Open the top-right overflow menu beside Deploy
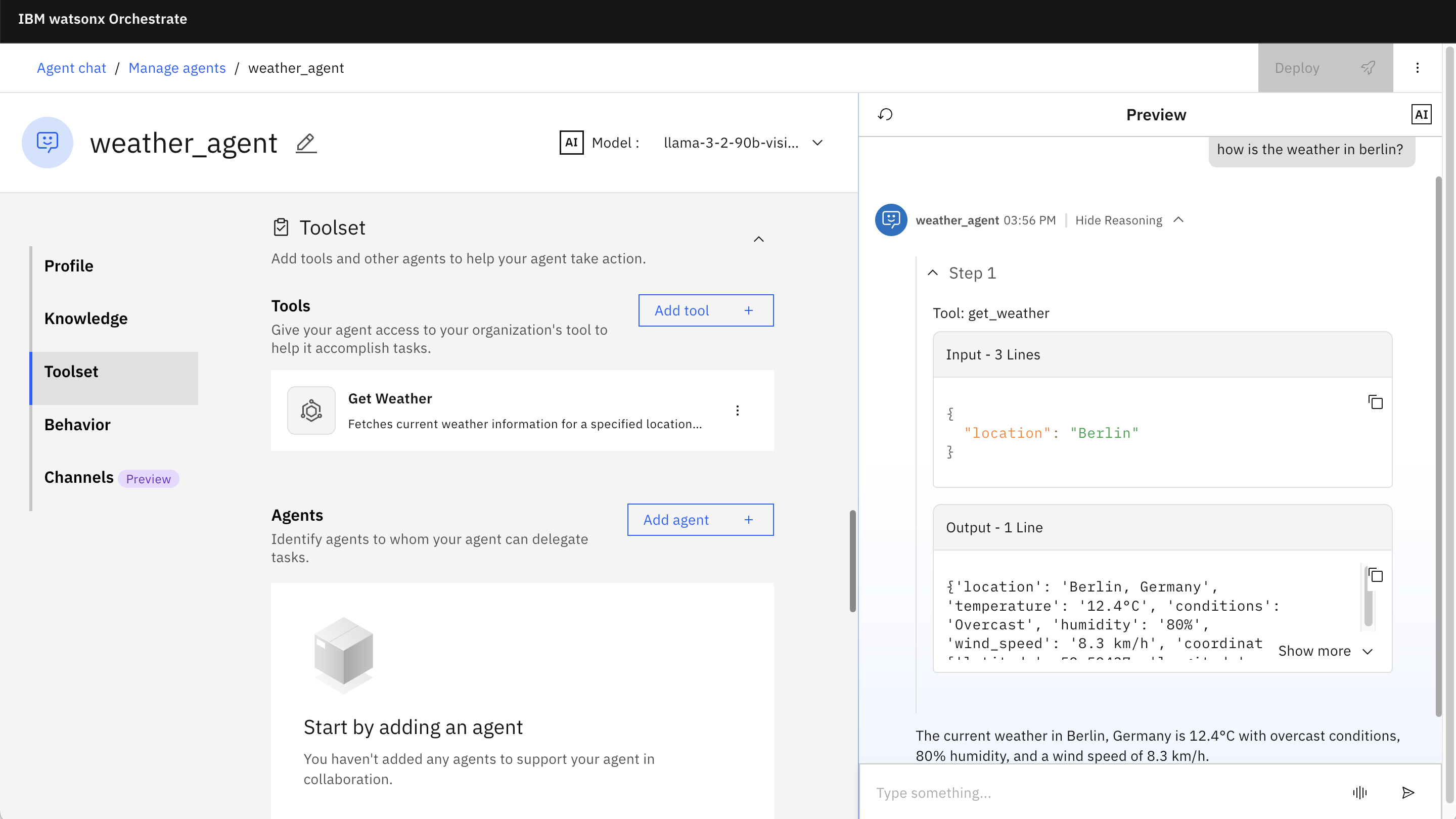The height and width of the screenshot is (819, 1456). tap(1417, 68)
